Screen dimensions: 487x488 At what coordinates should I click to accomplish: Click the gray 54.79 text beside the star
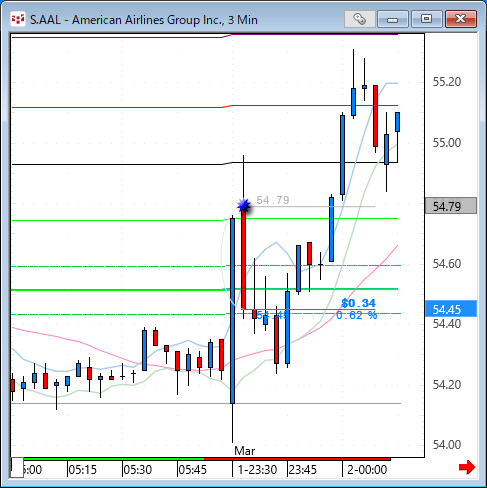273,200
